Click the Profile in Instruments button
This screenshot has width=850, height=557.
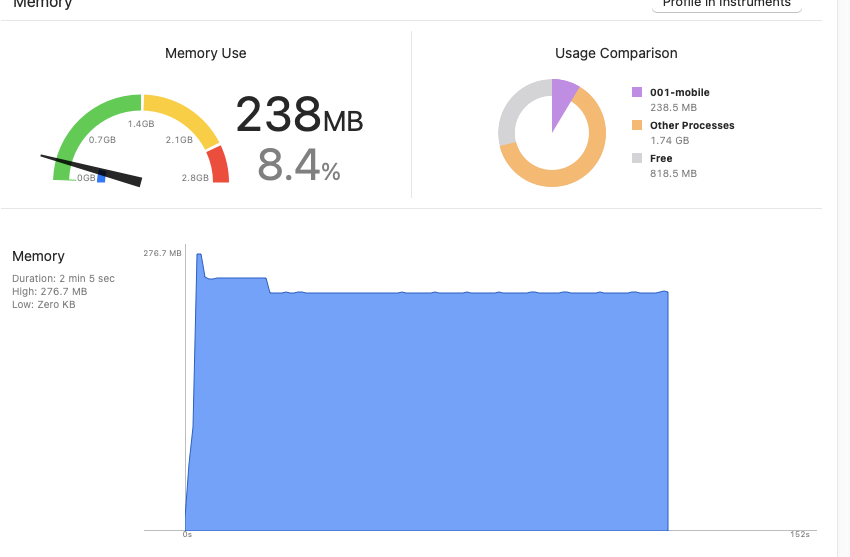727,5
